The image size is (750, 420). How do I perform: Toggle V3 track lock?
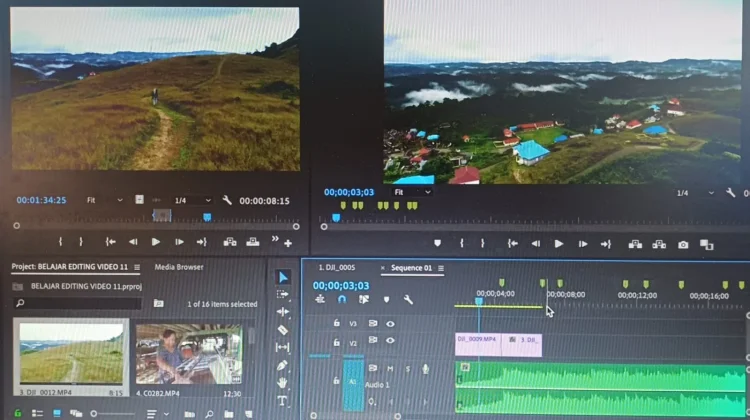click(337, 323)
